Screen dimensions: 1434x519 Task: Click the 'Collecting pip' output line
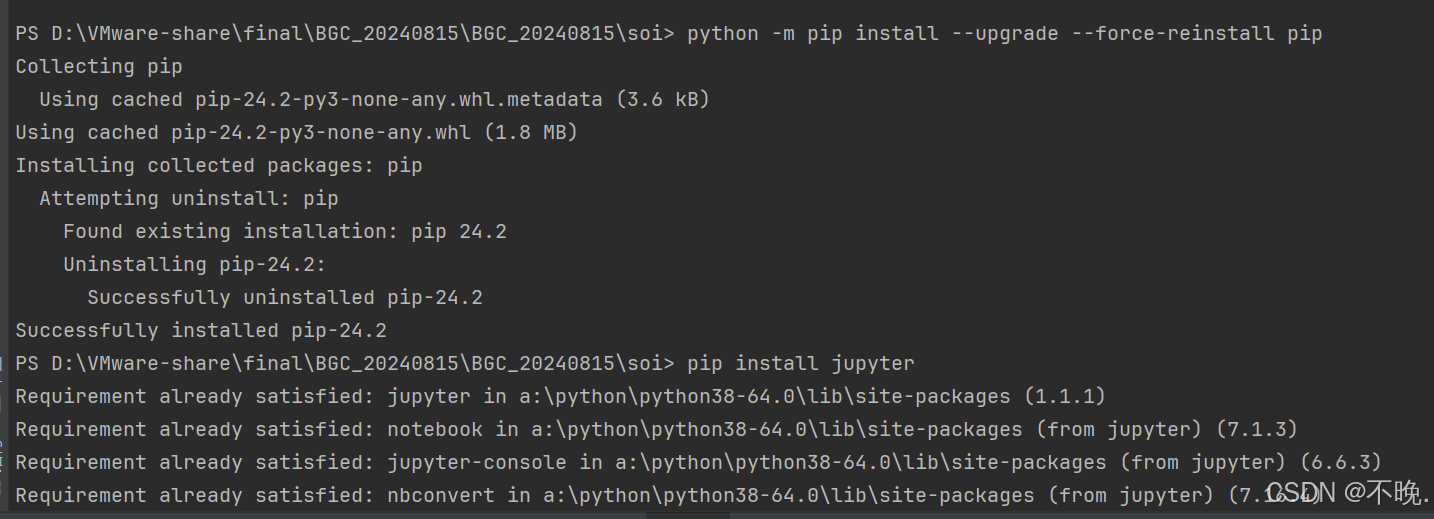coord(99,66)
